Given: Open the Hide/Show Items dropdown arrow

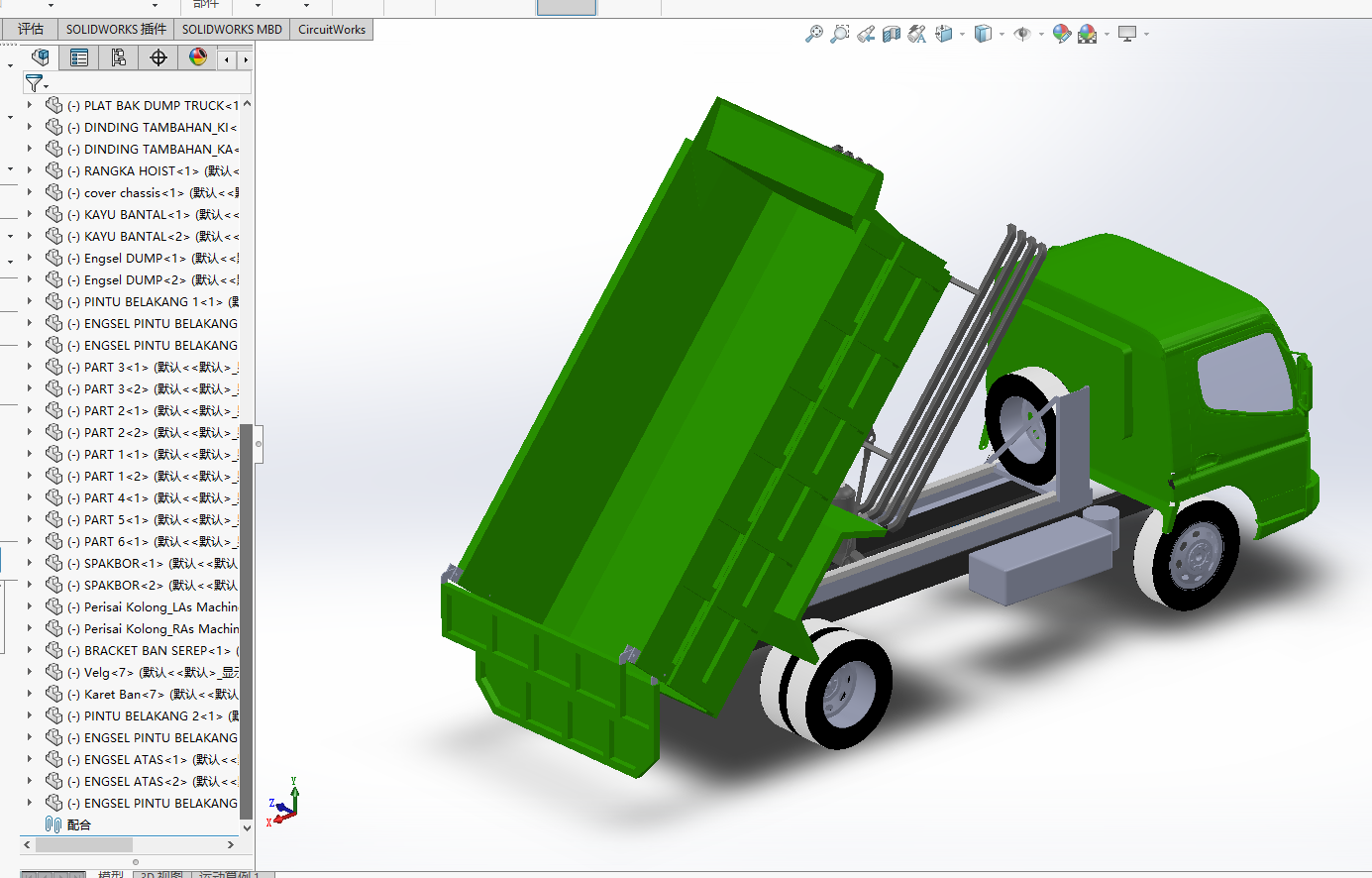Looking at the screenshot, I should (1041, 34).
